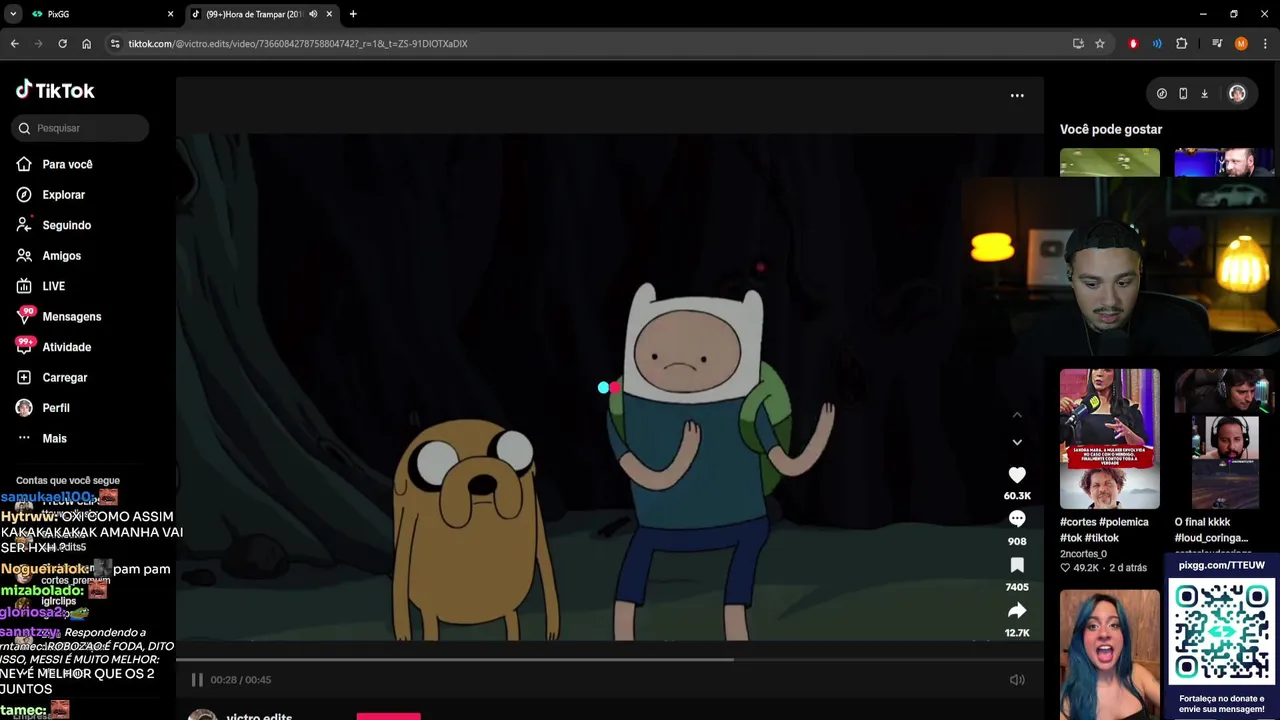Pause the video playback
The height and width of the screenshot is (720, 1280).
click(197, 680)
